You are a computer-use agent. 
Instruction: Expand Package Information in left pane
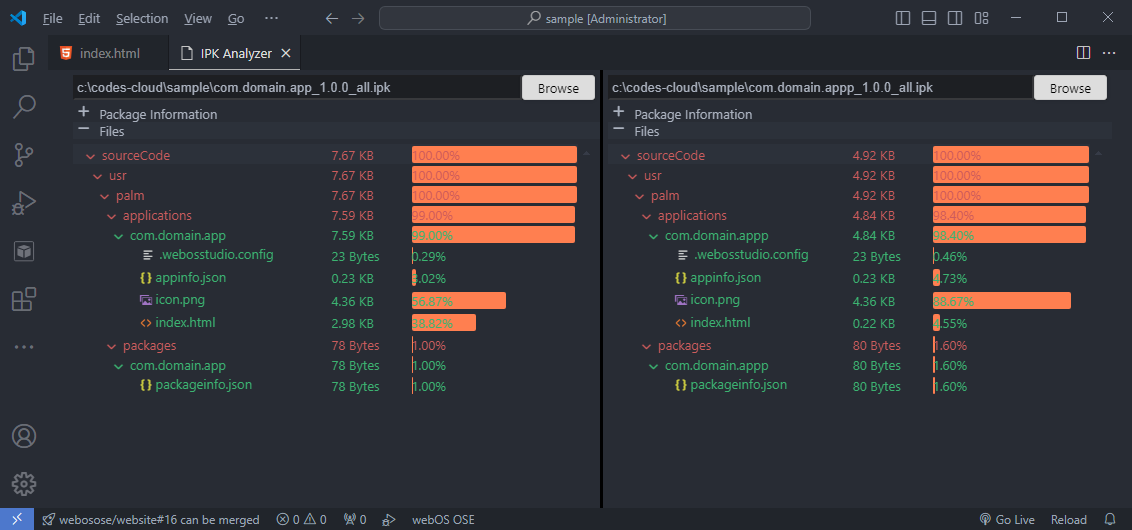(84, 114)
